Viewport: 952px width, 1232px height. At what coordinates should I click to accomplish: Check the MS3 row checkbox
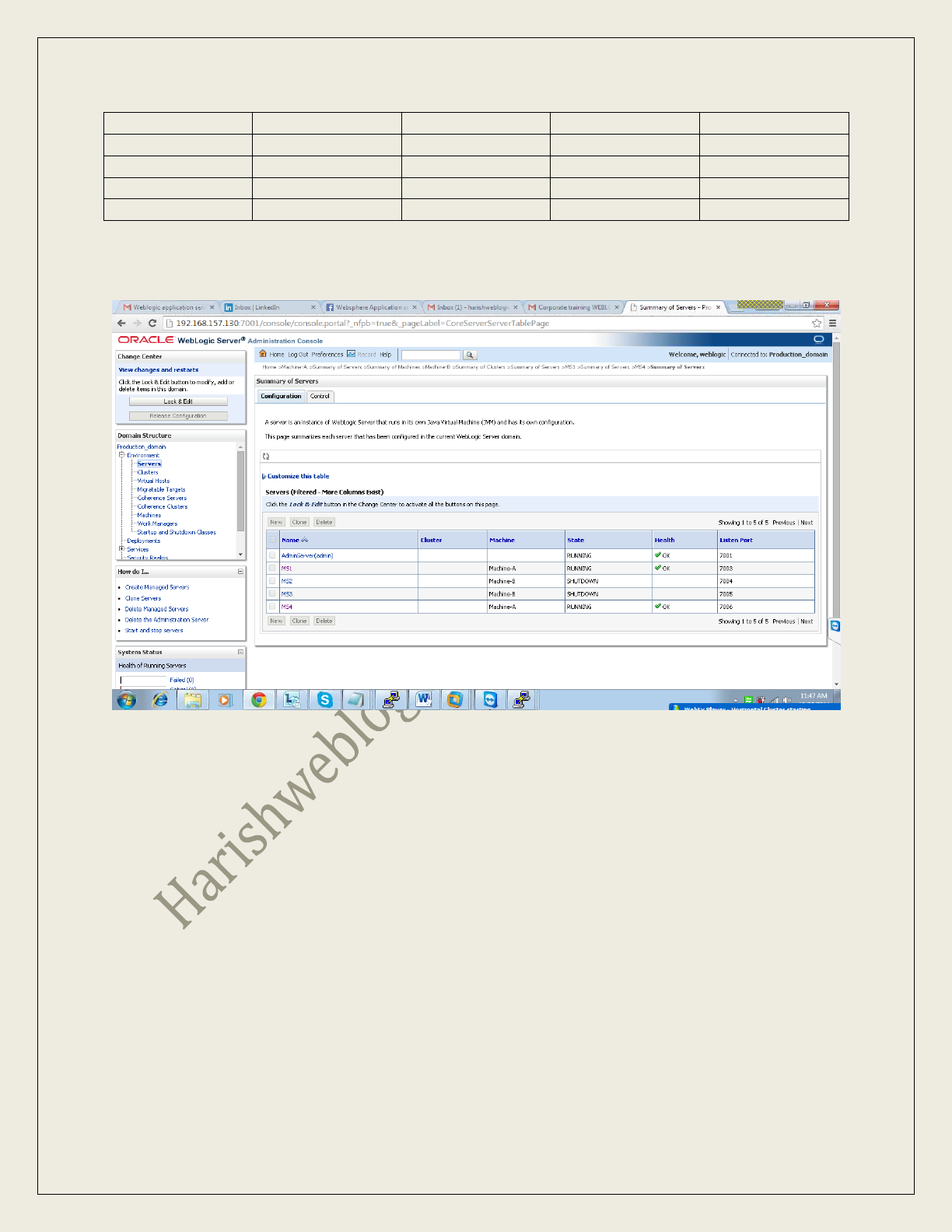272,594
